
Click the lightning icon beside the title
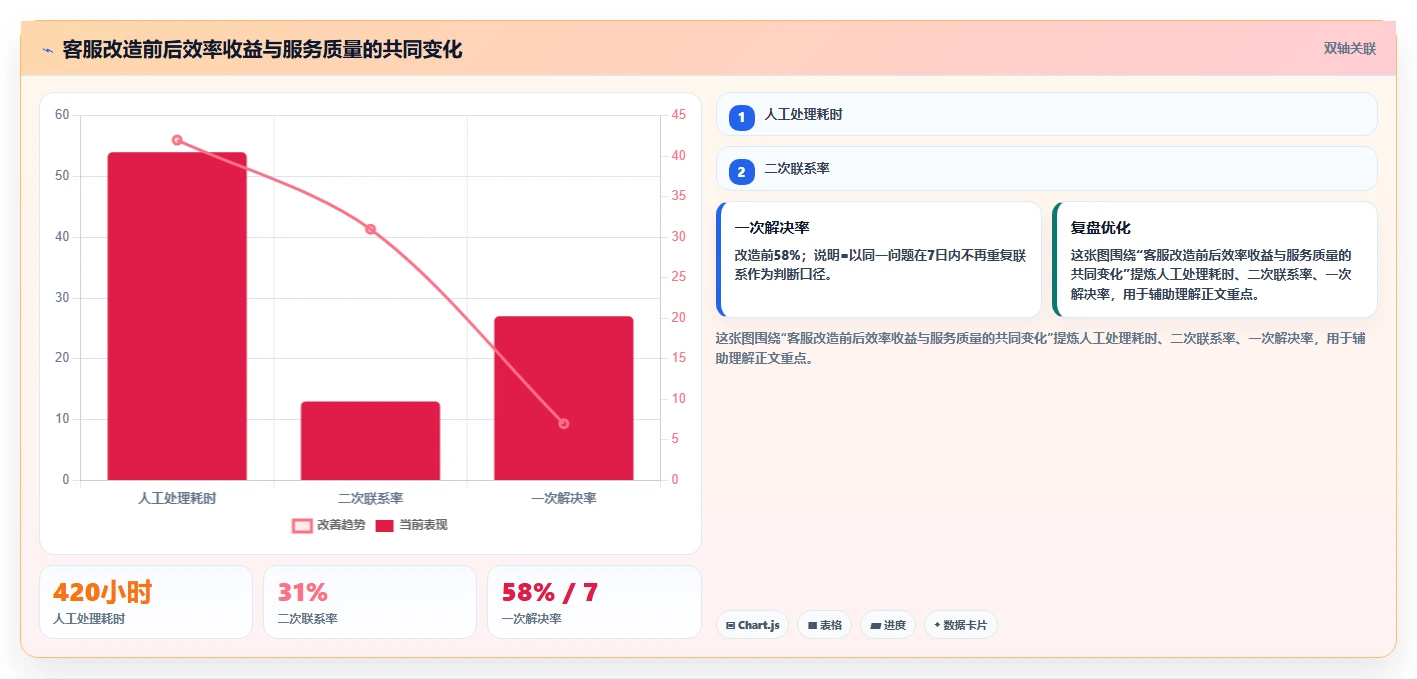pos(48,50)
